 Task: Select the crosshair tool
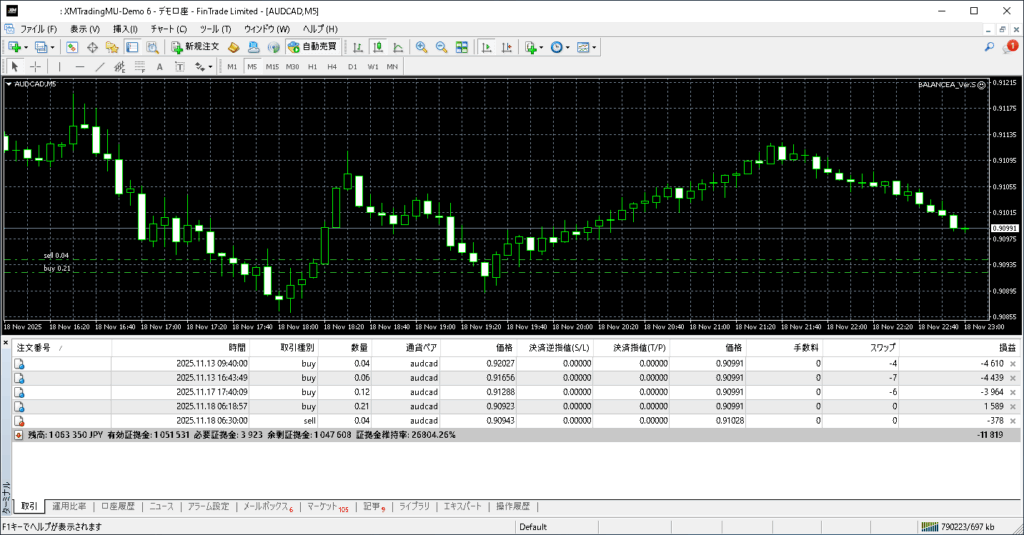click(x=35, y=67)
